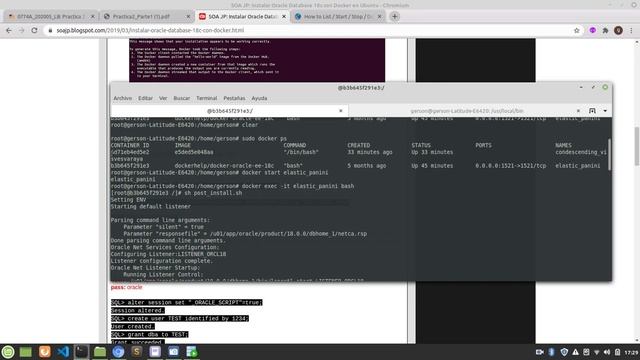640x360 pixels.
Task: Click the 'create user TEST identified by 1234' line
Action: coord(180,318)
